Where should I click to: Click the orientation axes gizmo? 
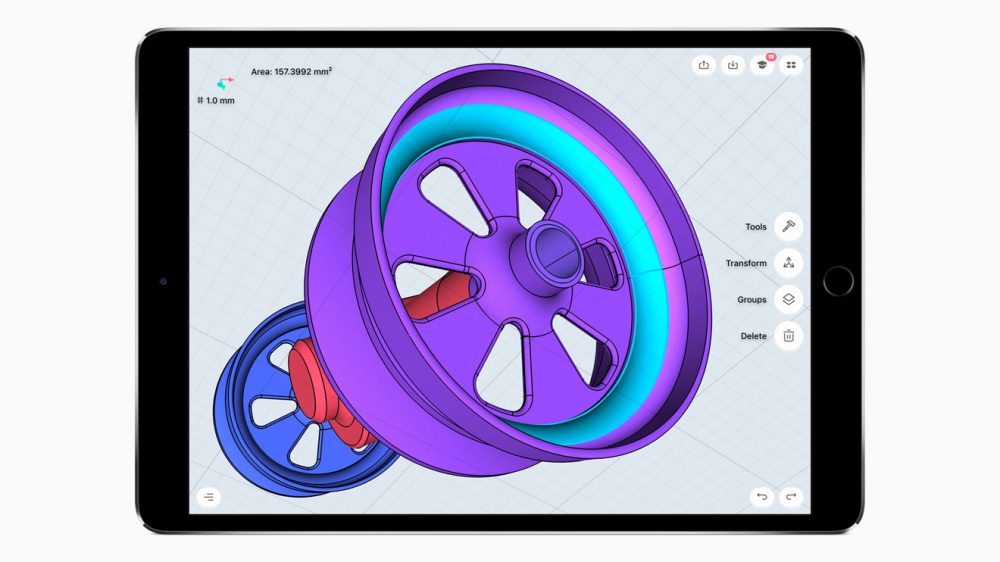coord(225,83)
